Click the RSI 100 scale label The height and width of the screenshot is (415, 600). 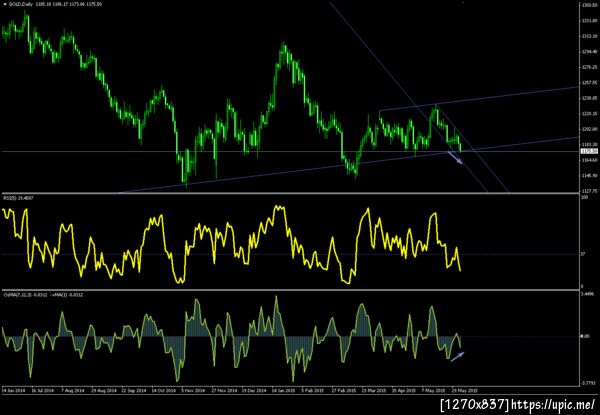point(585,197)
